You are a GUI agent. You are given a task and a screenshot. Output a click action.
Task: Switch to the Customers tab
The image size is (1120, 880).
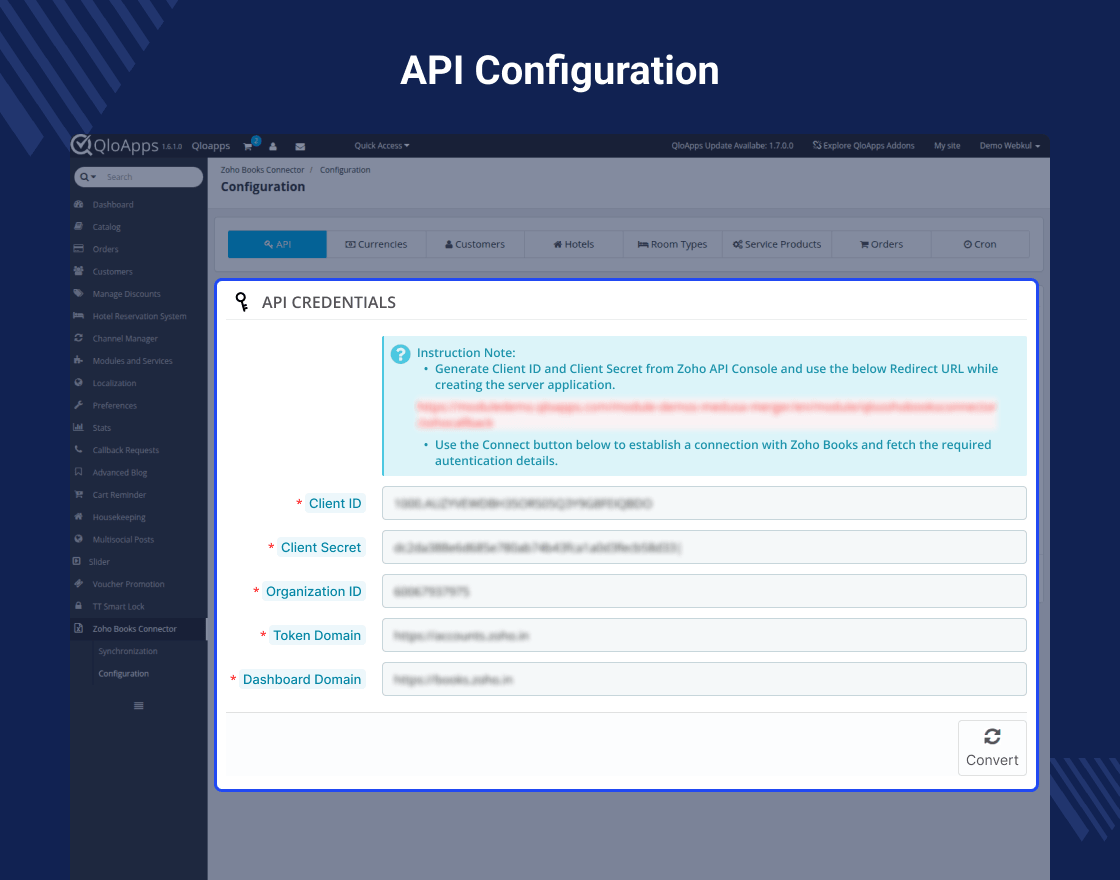click(475, 244)
